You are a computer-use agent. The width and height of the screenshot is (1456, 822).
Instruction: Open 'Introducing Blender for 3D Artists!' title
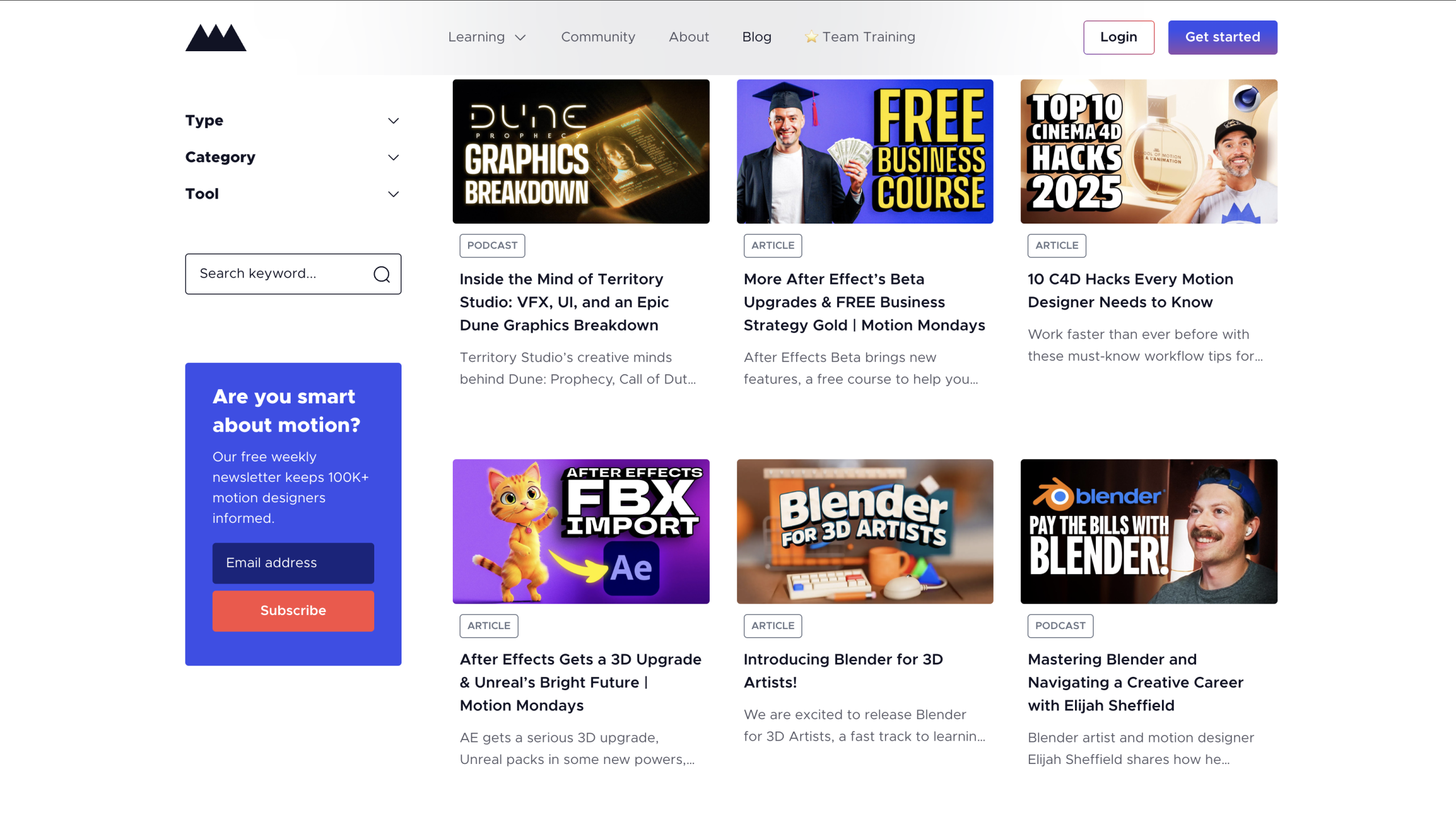point(843,671)
